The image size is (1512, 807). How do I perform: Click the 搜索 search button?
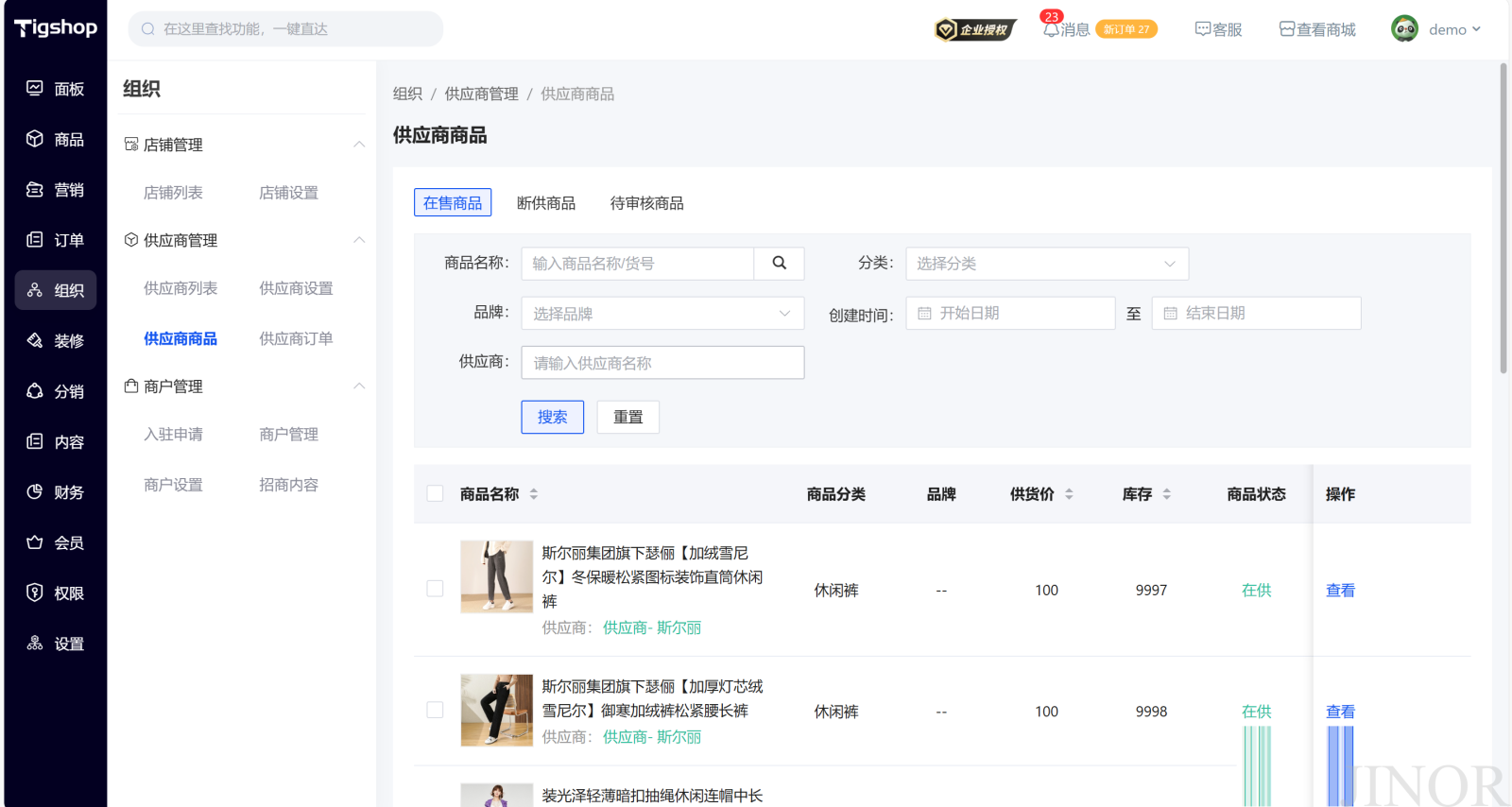tap(553, 417)
